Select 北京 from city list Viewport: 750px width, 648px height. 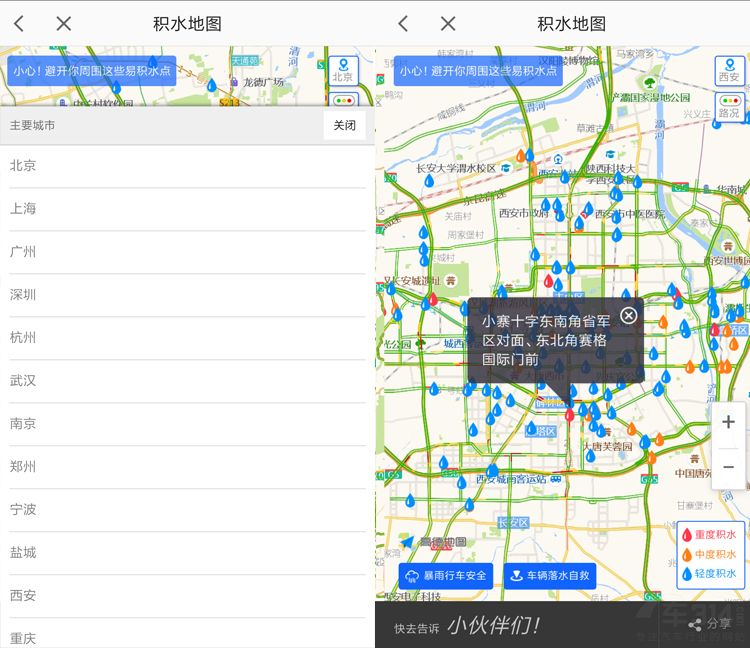click(187, 165)
